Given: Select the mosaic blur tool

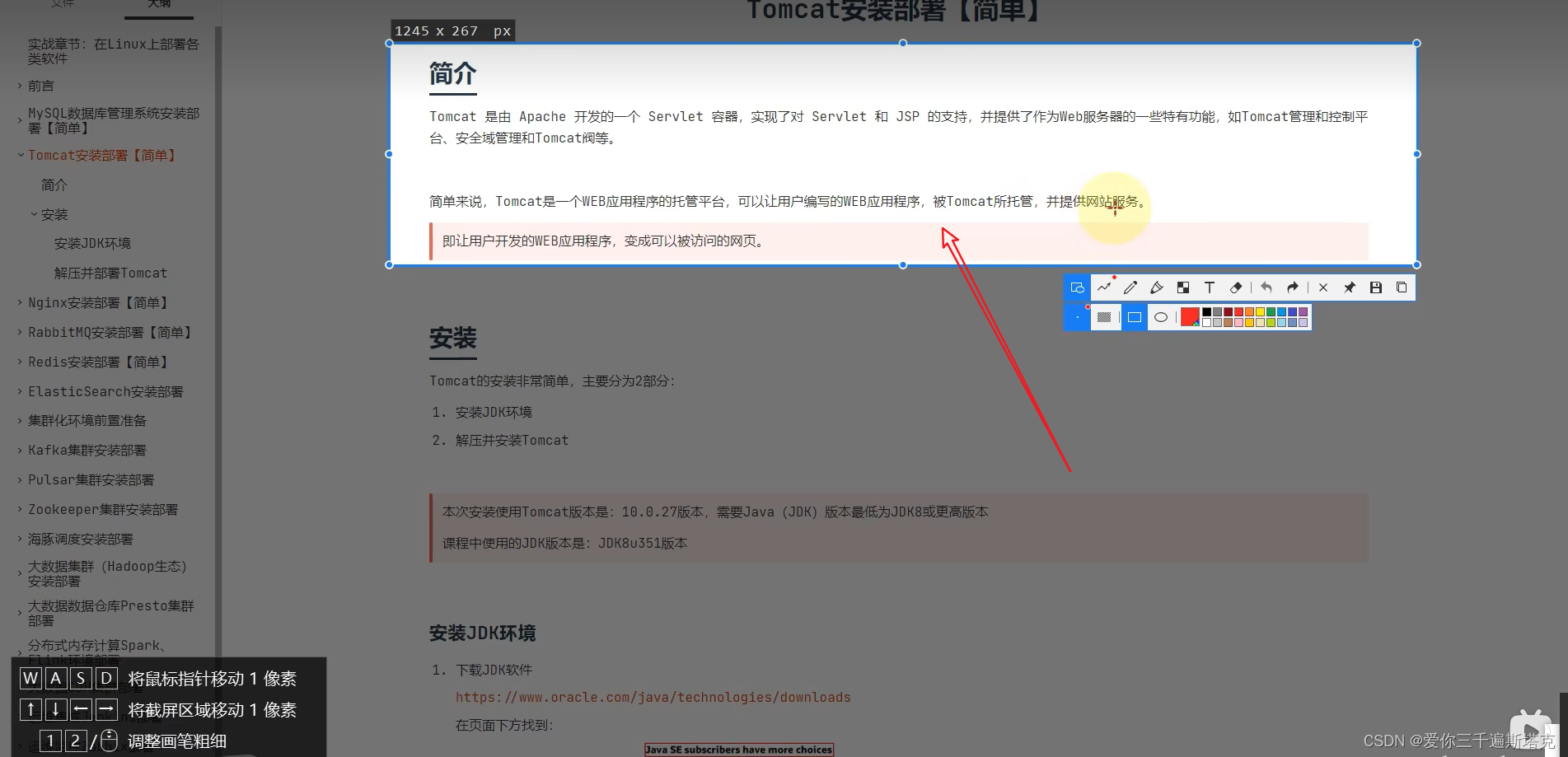Looking at the screenshot, I should pos(1183,287).
